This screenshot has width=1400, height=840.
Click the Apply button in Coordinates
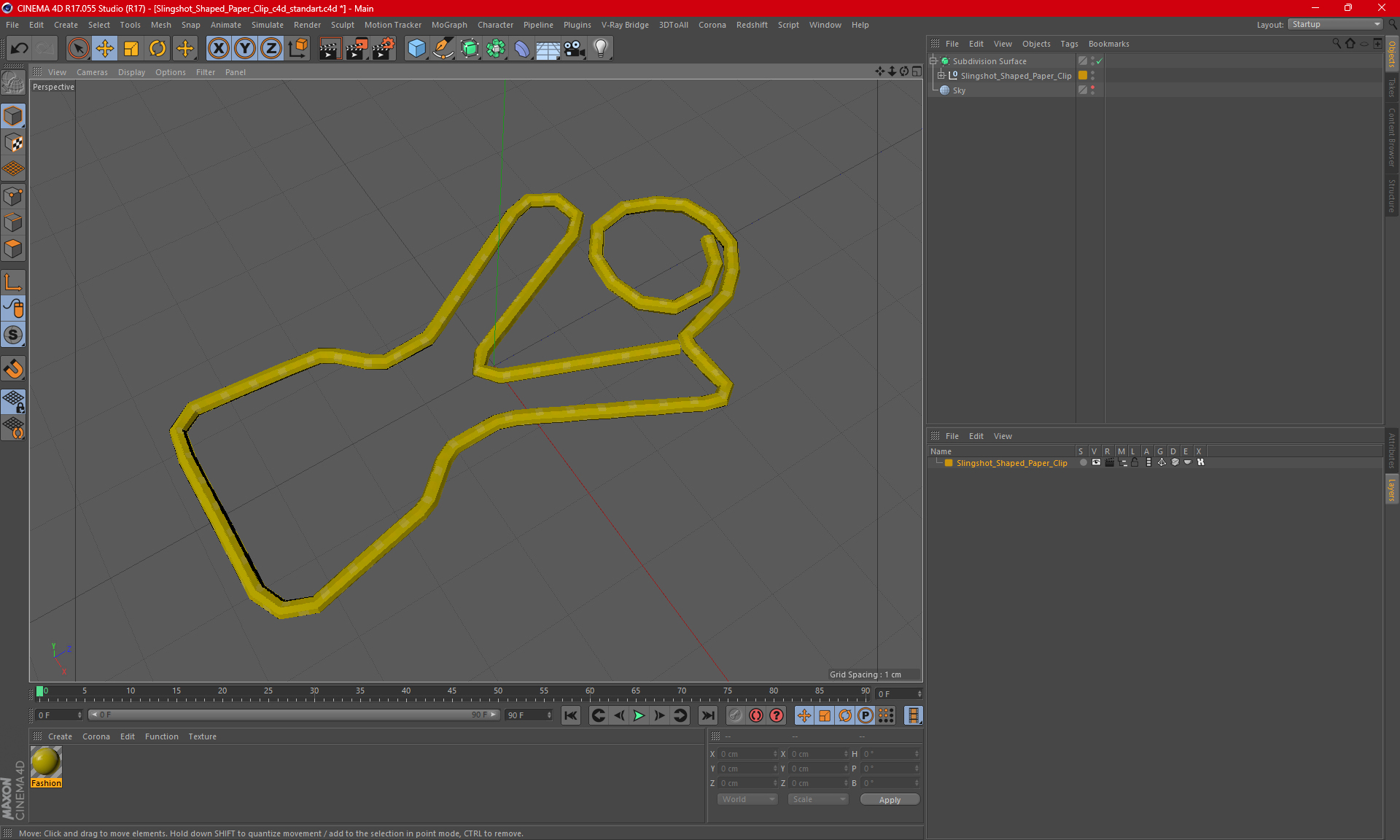click(890, 800)
